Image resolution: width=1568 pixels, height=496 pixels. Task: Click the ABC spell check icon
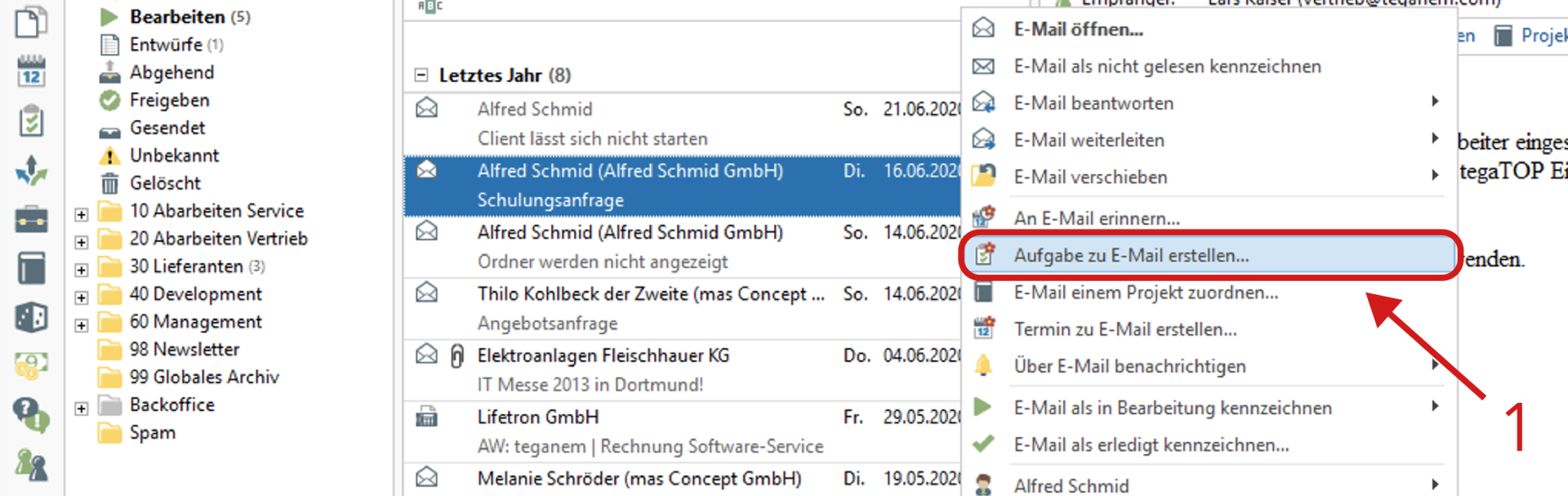click(430, 6)
